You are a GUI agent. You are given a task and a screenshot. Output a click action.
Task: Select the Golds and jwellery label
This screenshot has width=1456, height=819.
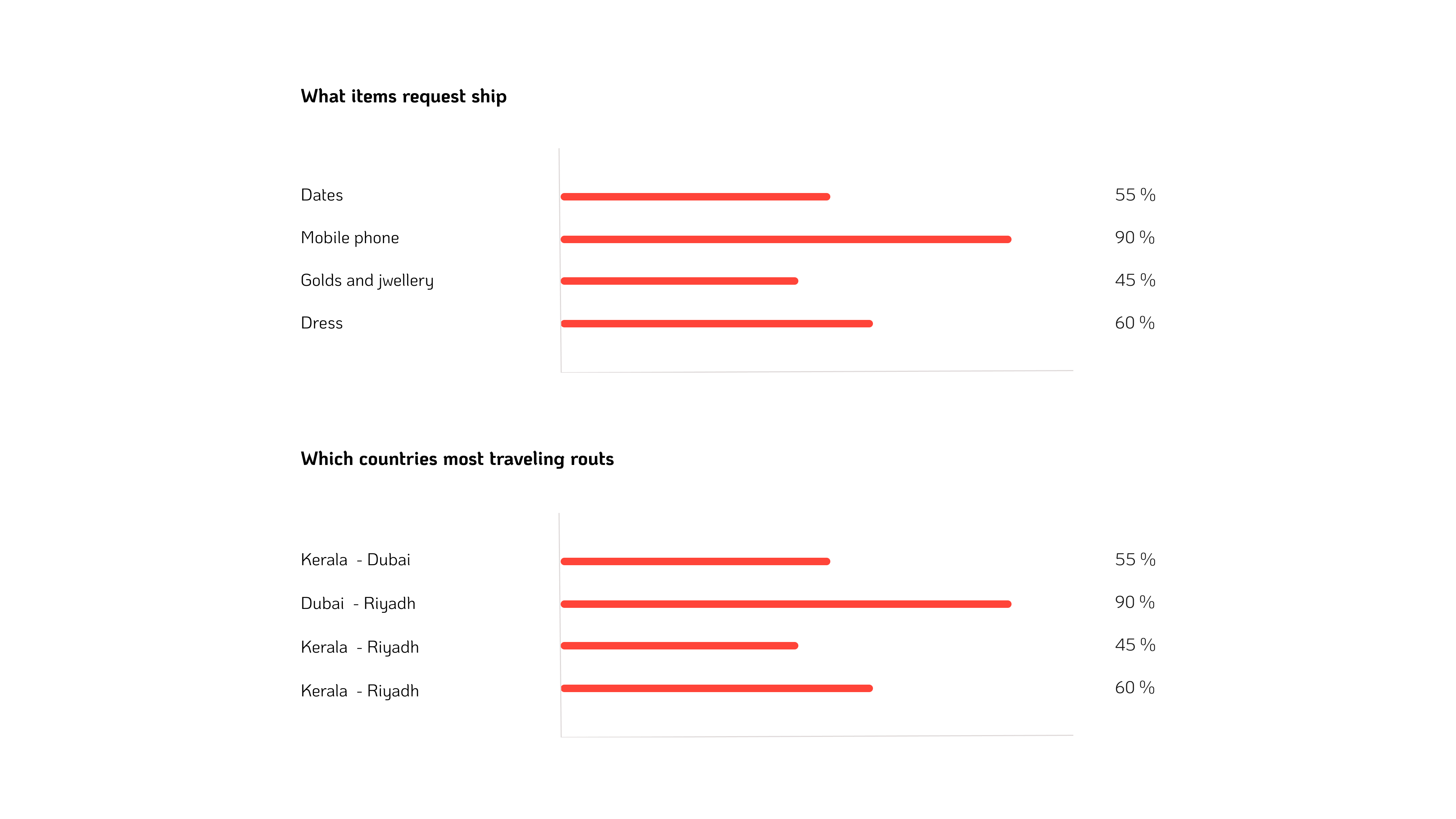(367, 280)
